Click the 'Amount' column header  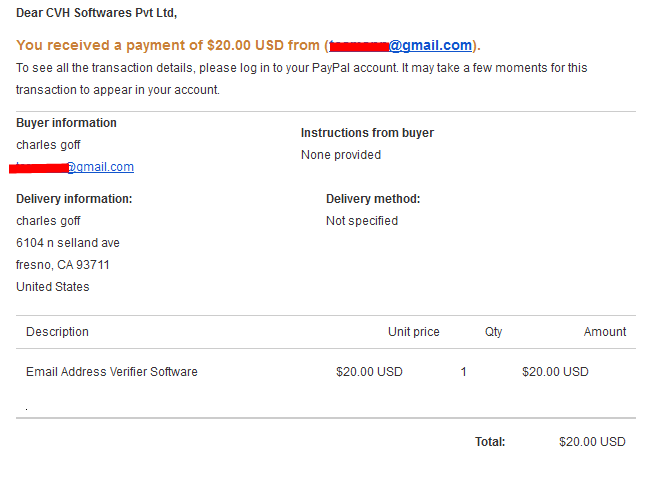(605, 332)
